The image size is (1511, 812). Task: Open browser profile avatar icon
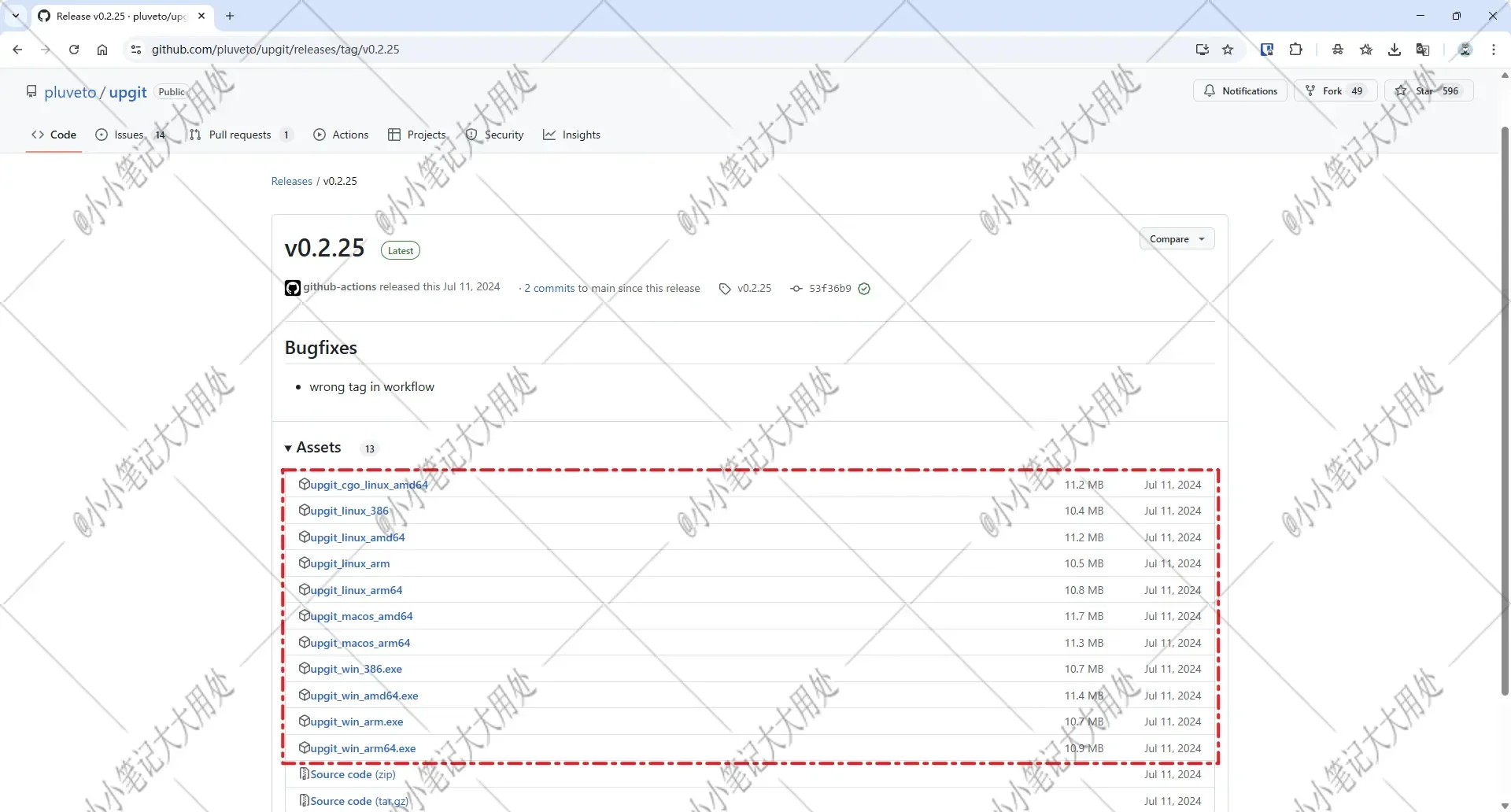(x=1465, y=50)
